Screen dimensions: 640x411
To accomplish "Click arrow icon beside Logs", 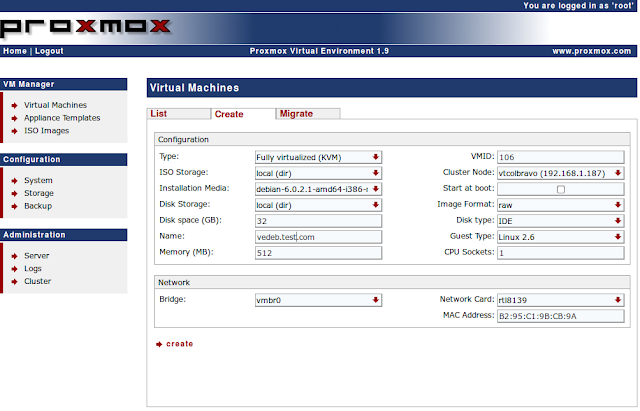I will coord(15,269).
